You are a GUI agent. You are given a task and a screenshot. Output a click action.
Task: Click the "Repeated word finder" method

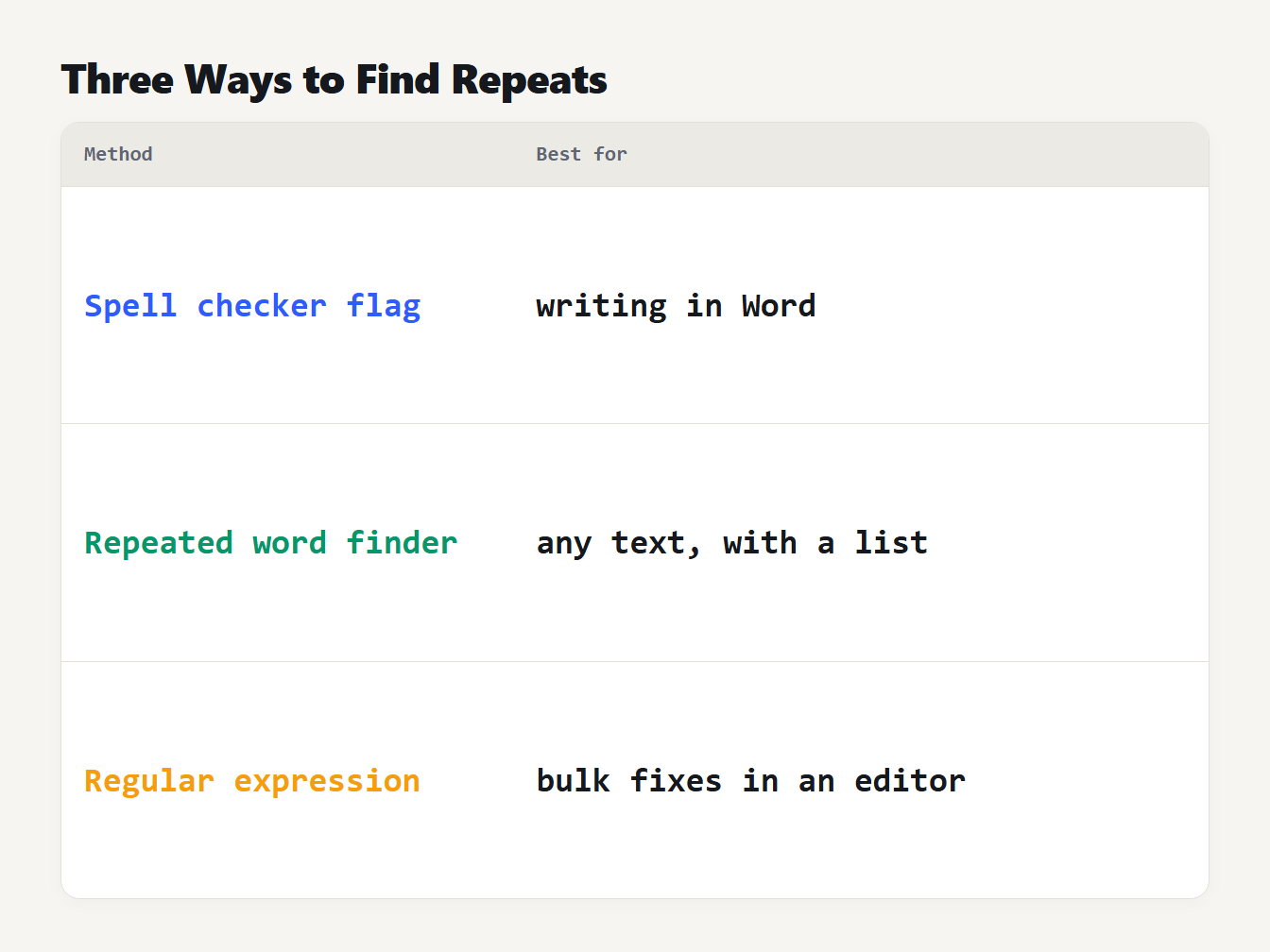tap(271, 543)
